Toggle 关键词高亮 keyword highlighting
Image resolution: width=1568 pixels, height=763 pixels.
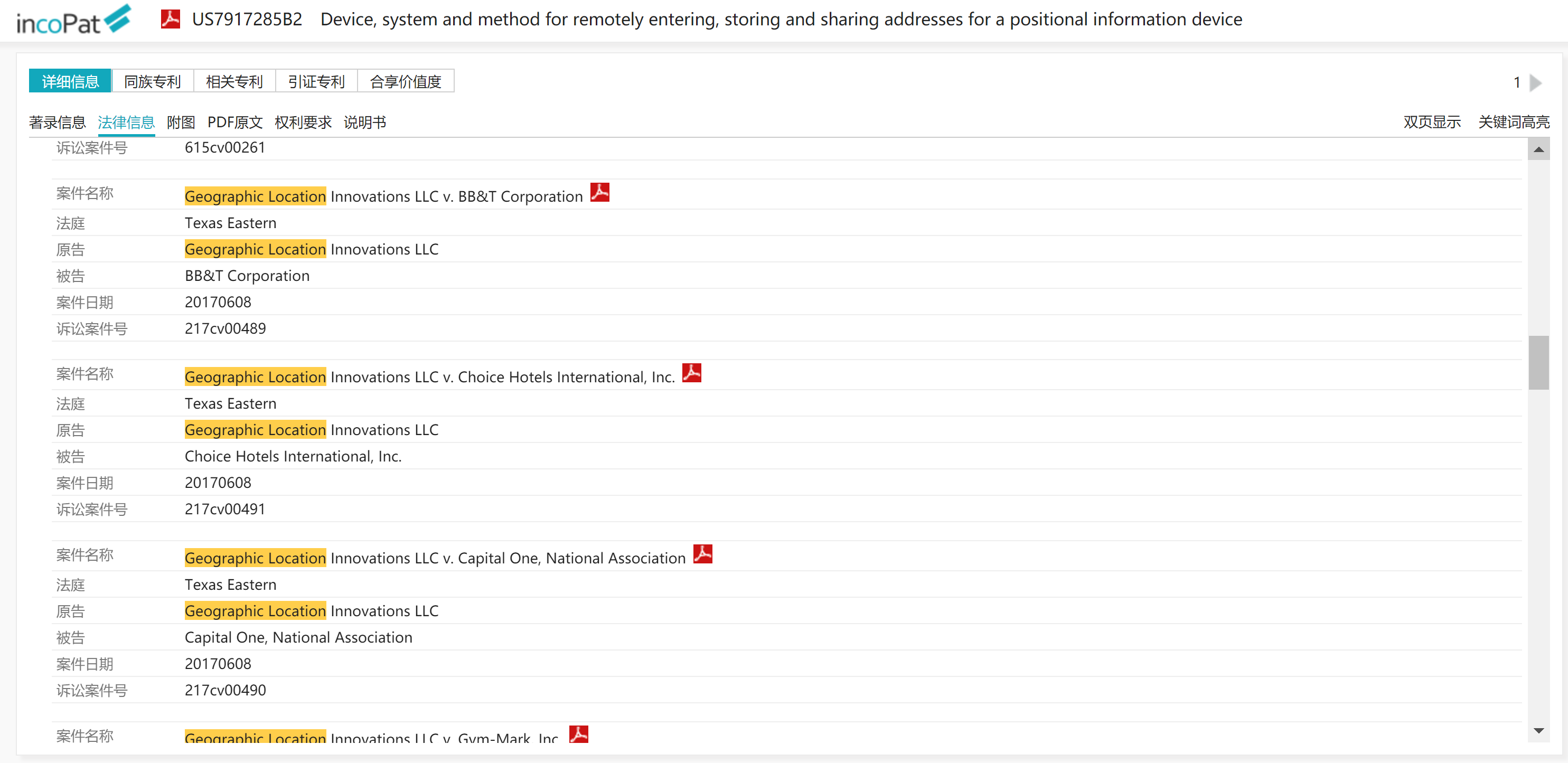pos(1513,123)
